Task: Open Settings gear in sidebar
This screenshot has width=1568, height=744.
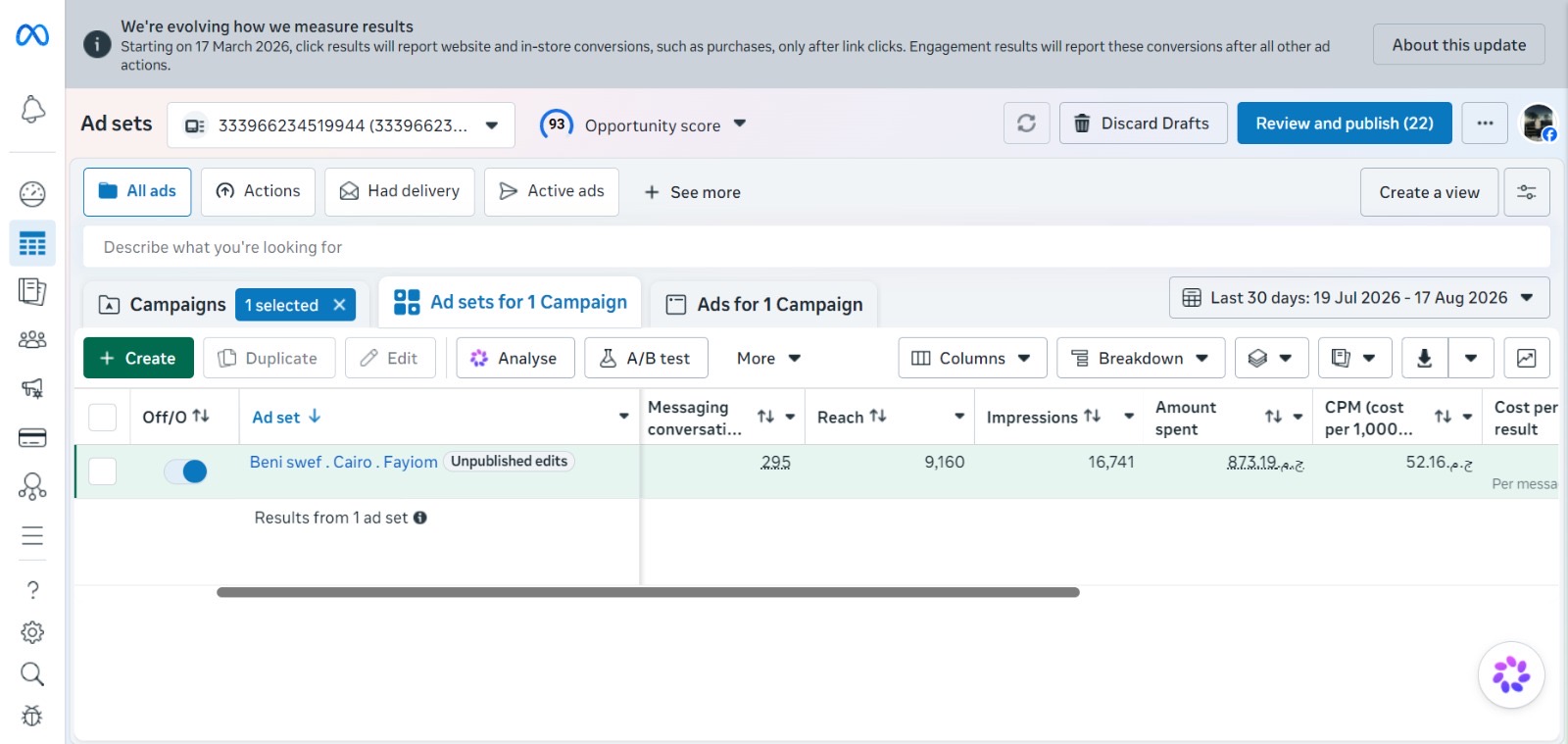Action: (x=32, y=632)
